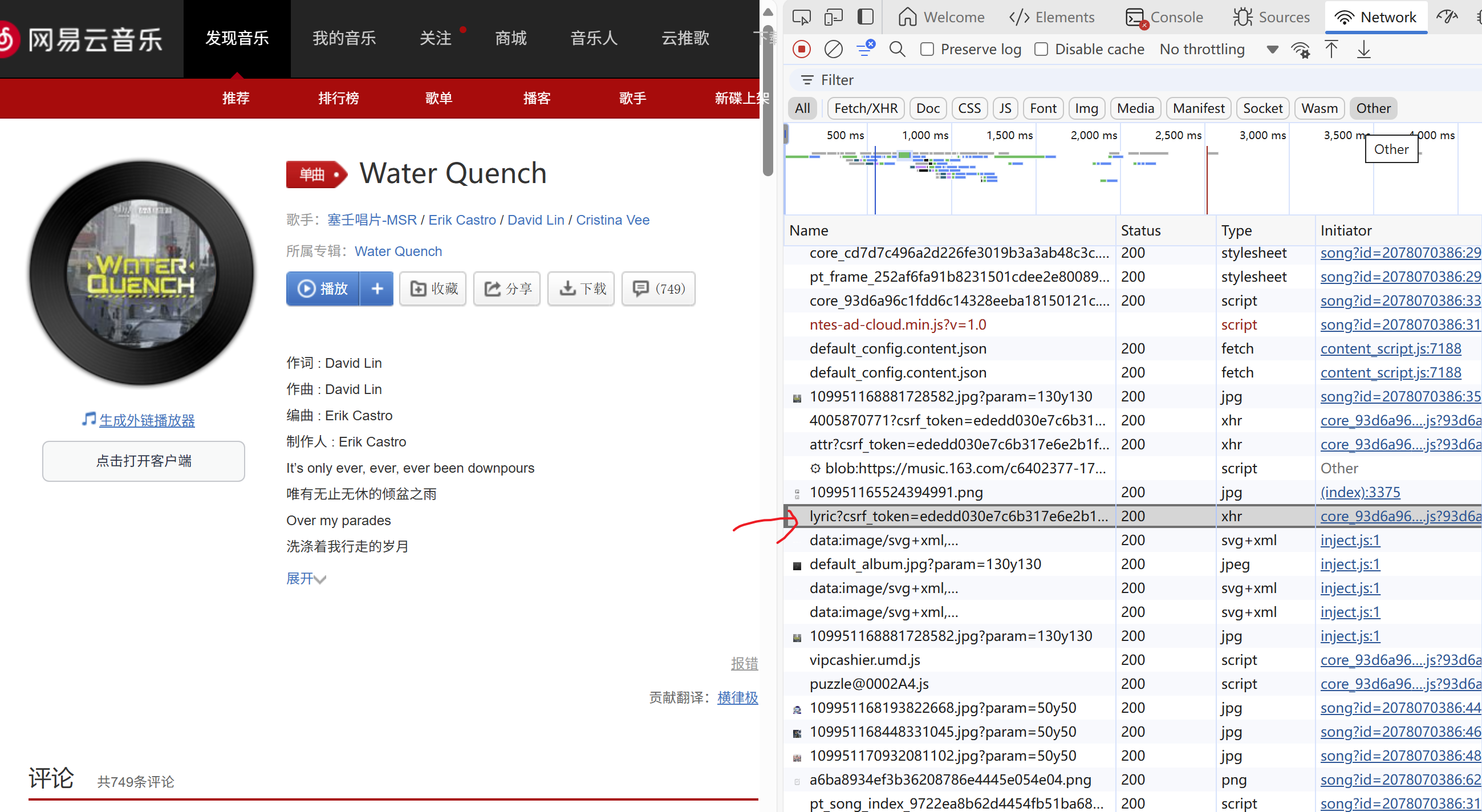Screen dimensions: 1482x812
Task: Click the record network log icon
Action: point(801,50)
